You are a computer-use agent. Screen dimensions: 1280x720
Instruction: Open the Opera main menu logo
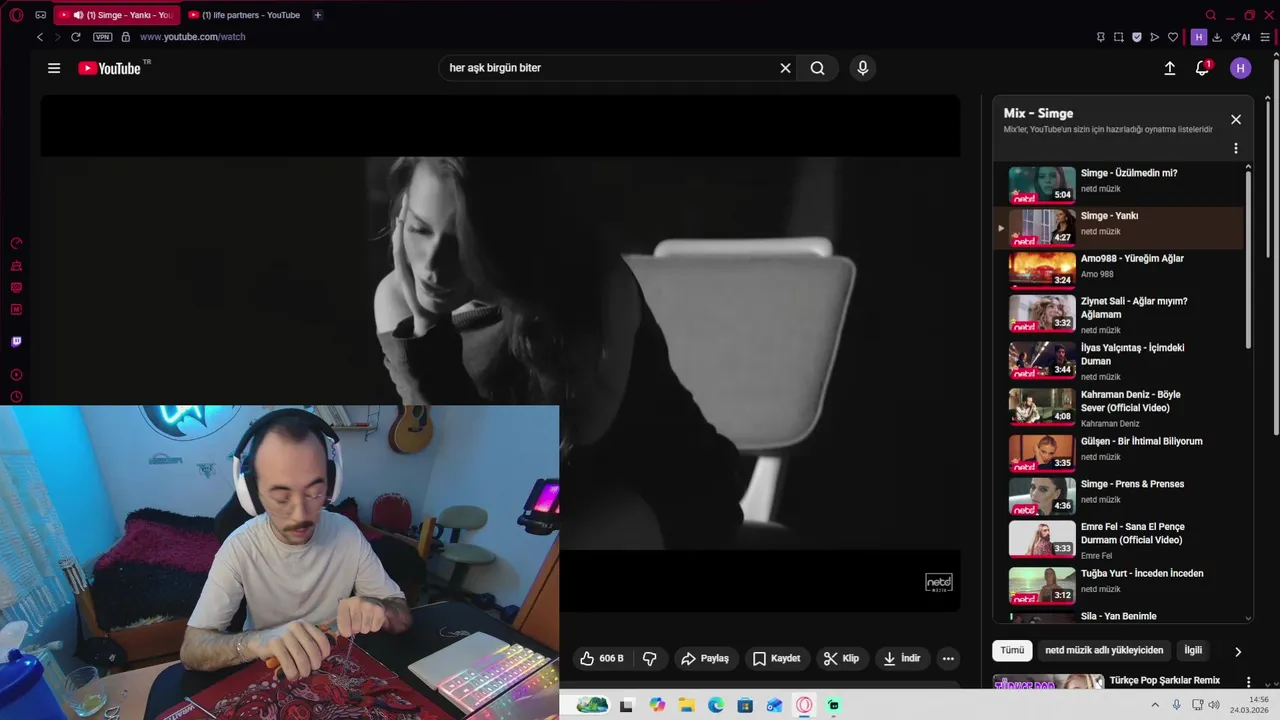coord(16,15)
